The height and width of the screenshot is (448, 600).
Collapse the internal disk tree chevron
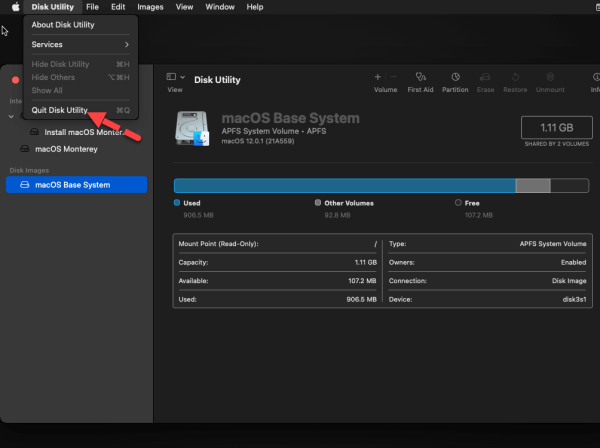(x=11, y=116)
